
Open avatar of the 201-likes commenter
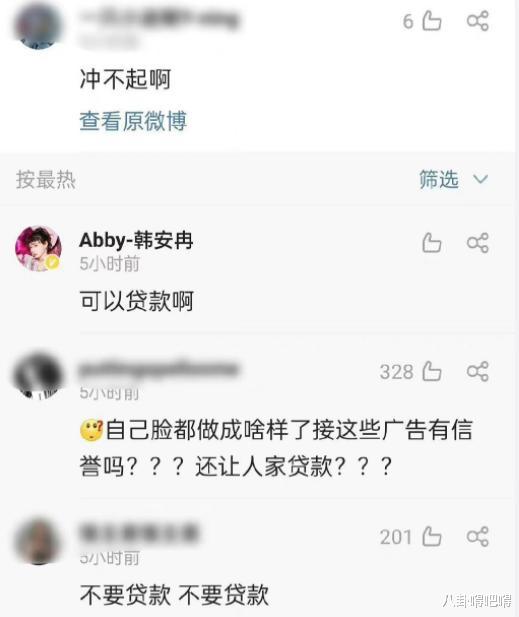[38, 541]
